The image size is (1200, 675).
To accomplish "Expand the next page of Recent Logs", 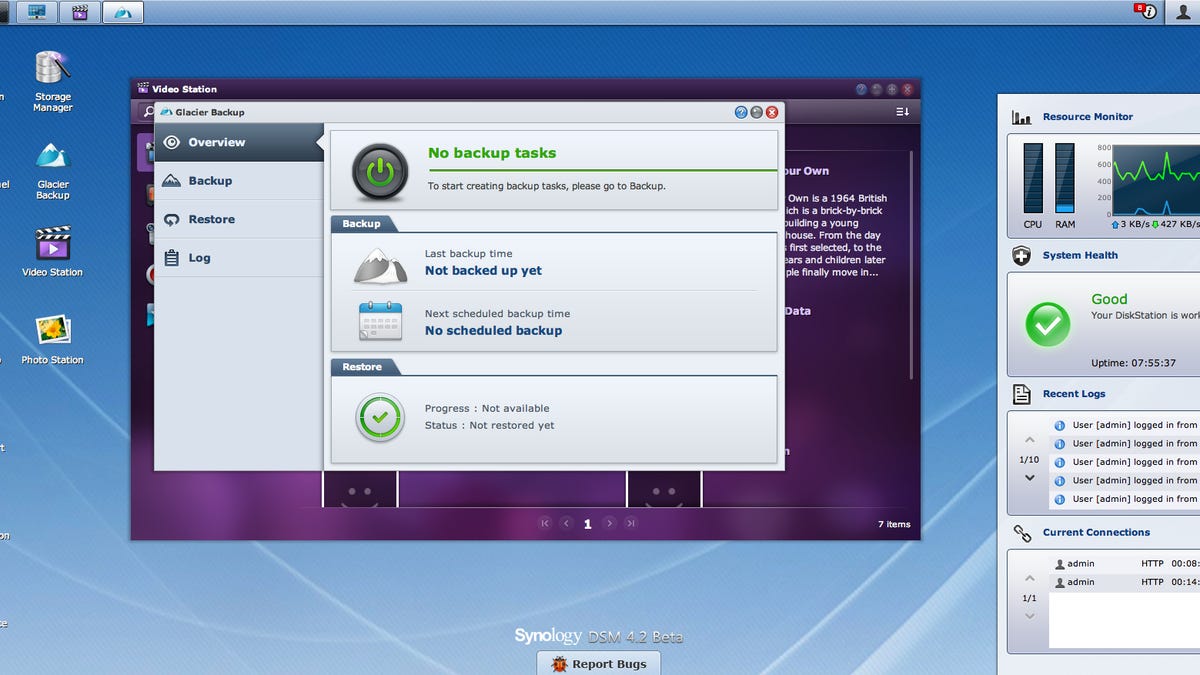I will click(x=1028, y=478).
